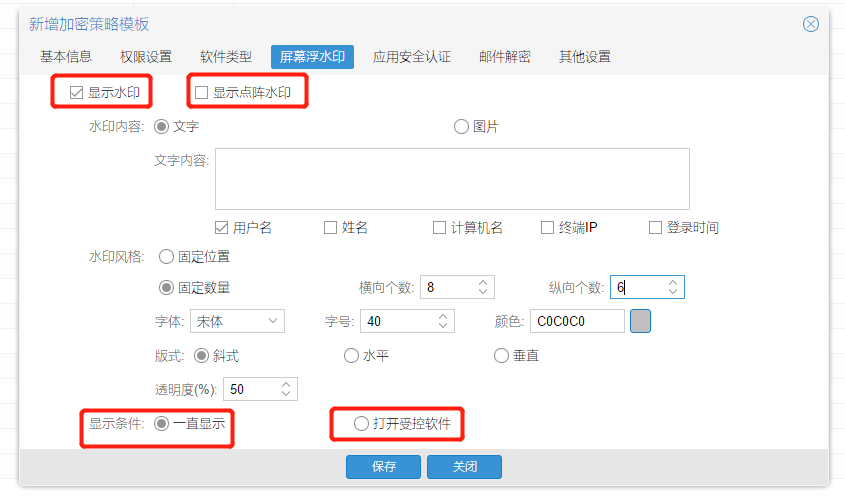This screenshot has width=845, height=503.
Task: Close the dialog using the X icon
Action: click(811, 24)
